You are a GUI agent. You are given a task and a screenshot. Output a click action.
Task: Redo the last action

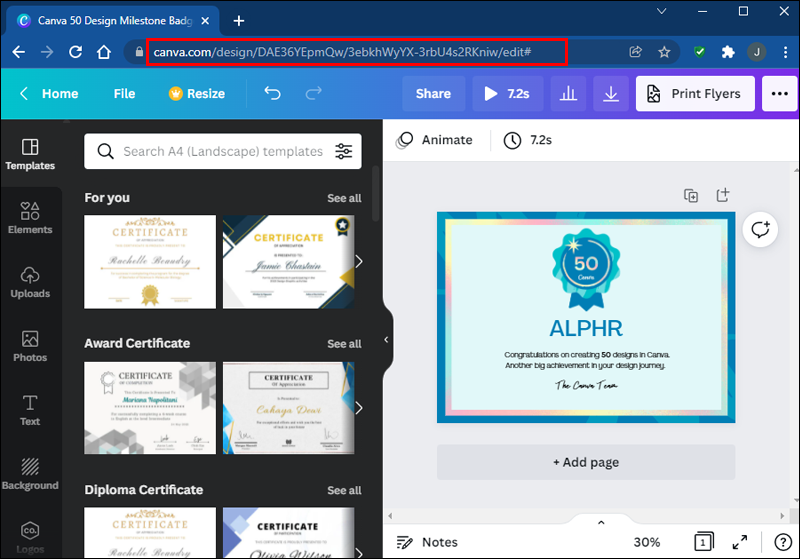point(313,93)
